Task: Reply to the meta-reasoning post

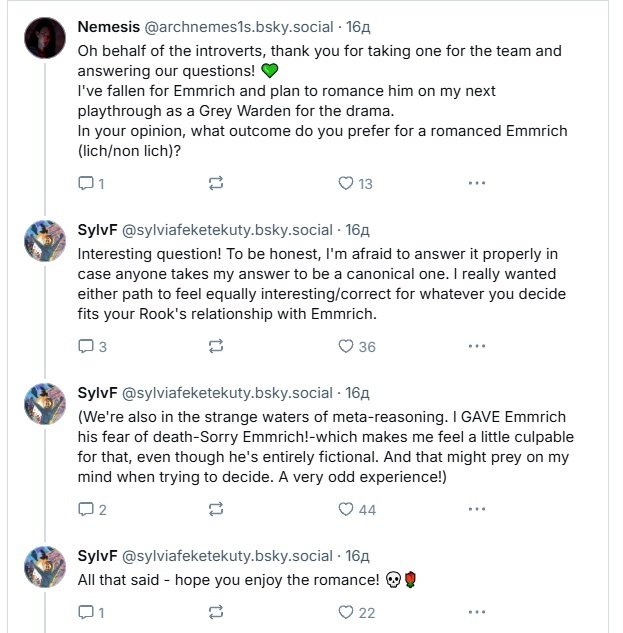Action: pos(86,509)
